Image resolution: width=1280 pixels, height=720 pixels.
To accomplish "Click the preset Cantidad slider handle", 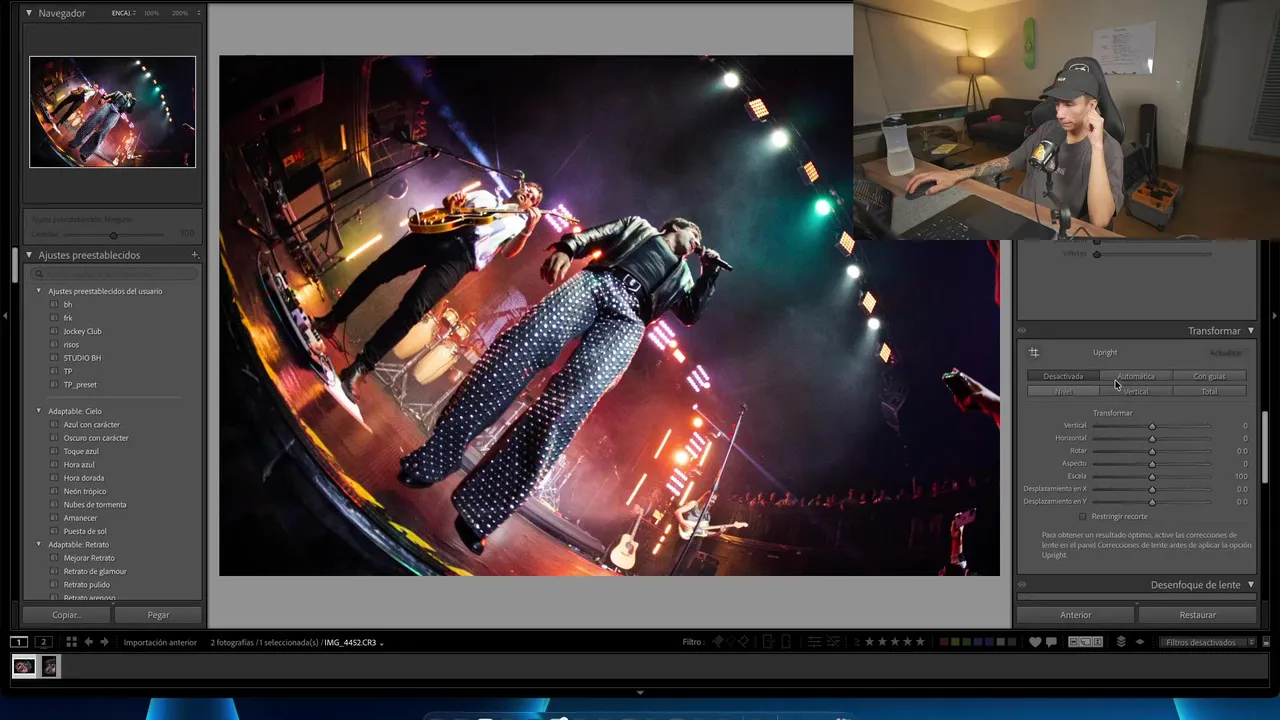I will [113, 235].
